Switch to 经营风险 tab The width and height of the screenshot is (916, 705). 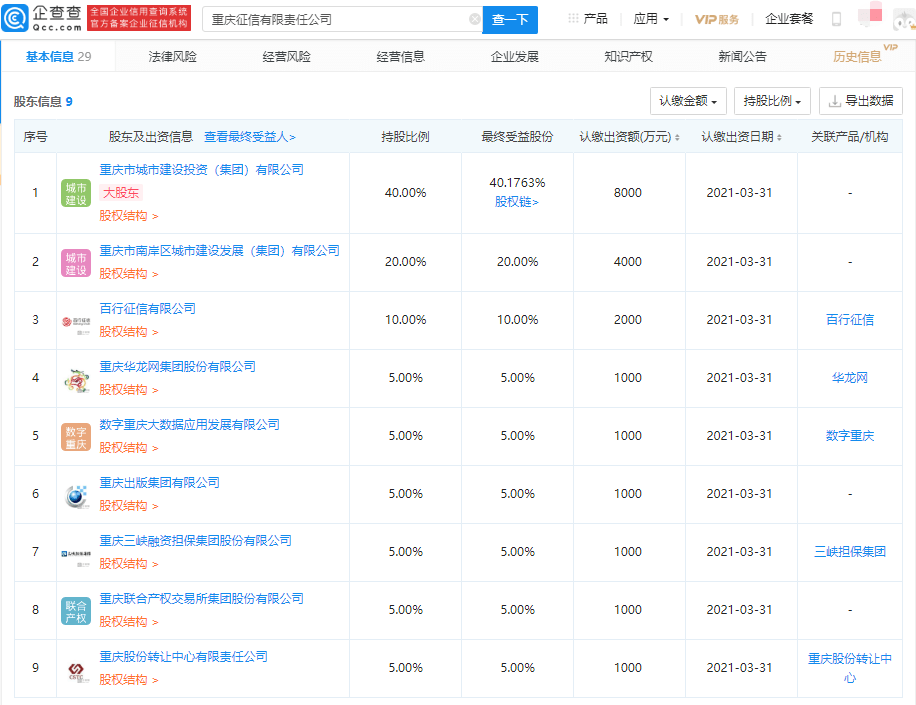pos(286,57)
